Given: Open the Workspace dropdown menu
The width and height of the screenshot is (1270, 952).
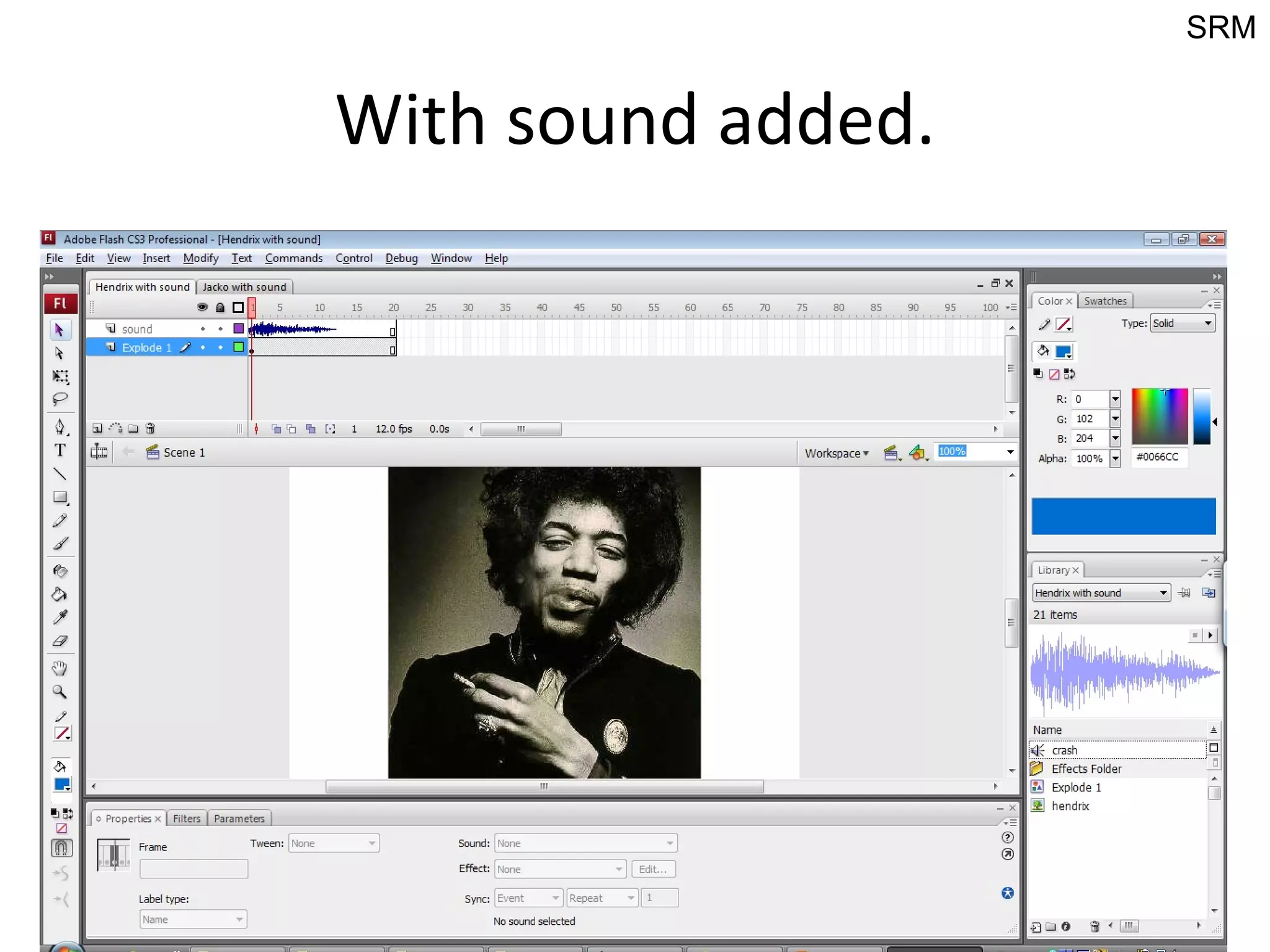Looking at the screenshot, I should point(837,453).
